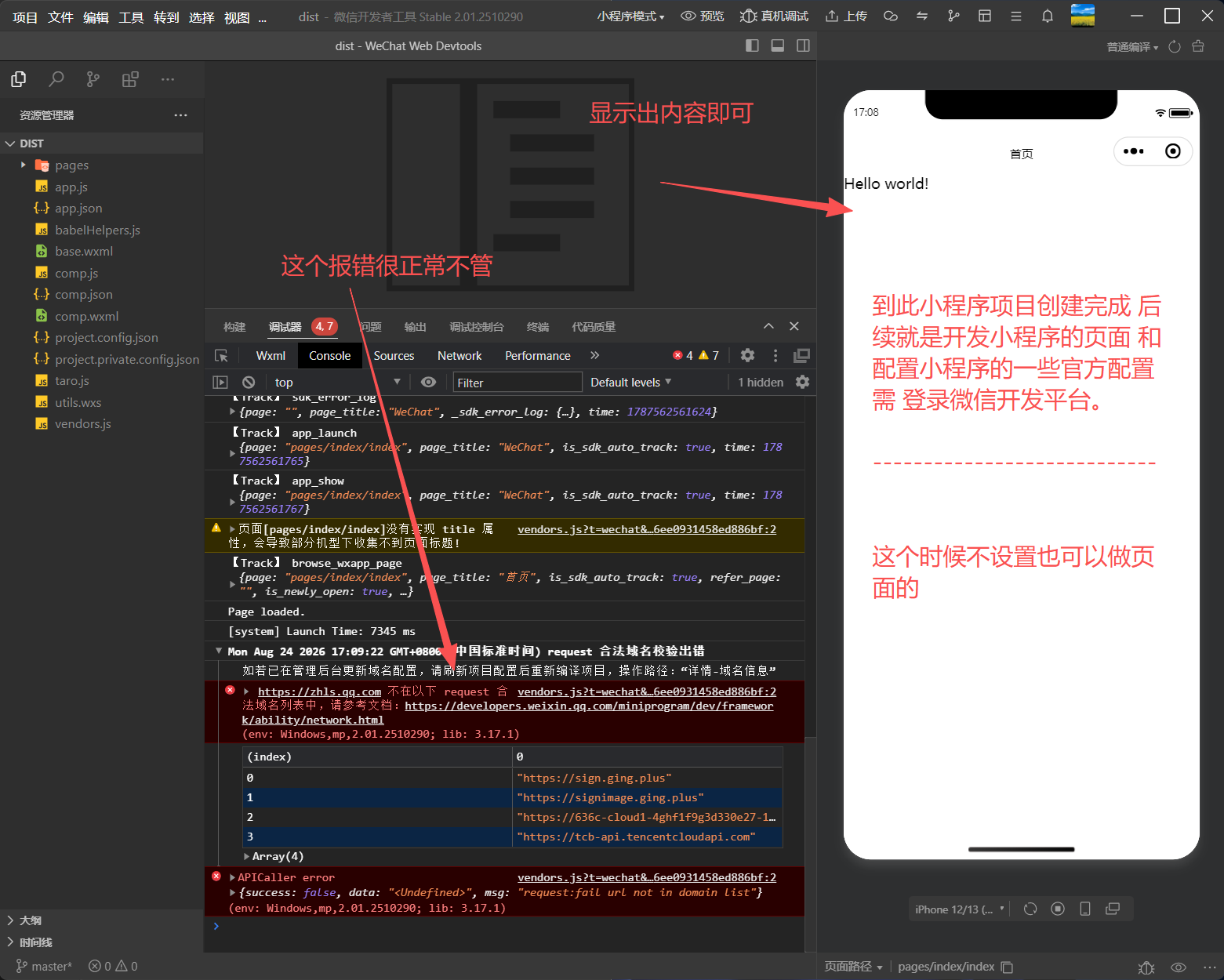This screenshot has width=1224, height=980.
Task: Open the cloud development icon in the top toolbar
Action: tap(891, 16)
